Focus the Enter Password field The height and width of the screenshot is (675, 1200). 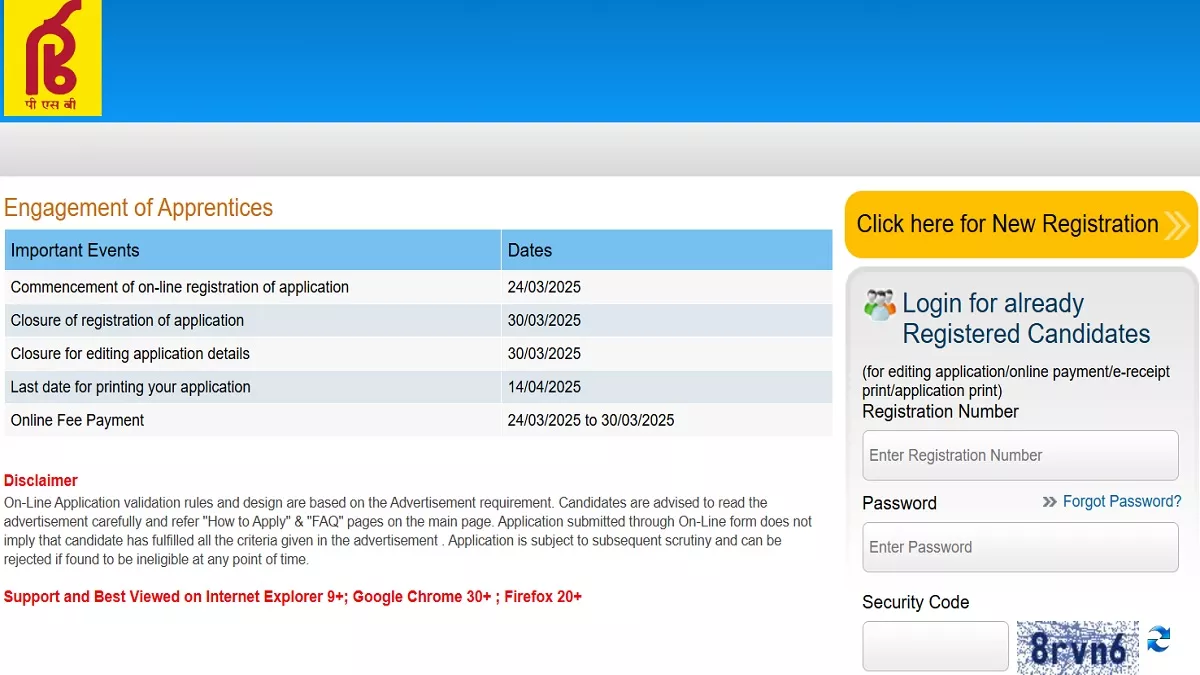click(1020, 547)
